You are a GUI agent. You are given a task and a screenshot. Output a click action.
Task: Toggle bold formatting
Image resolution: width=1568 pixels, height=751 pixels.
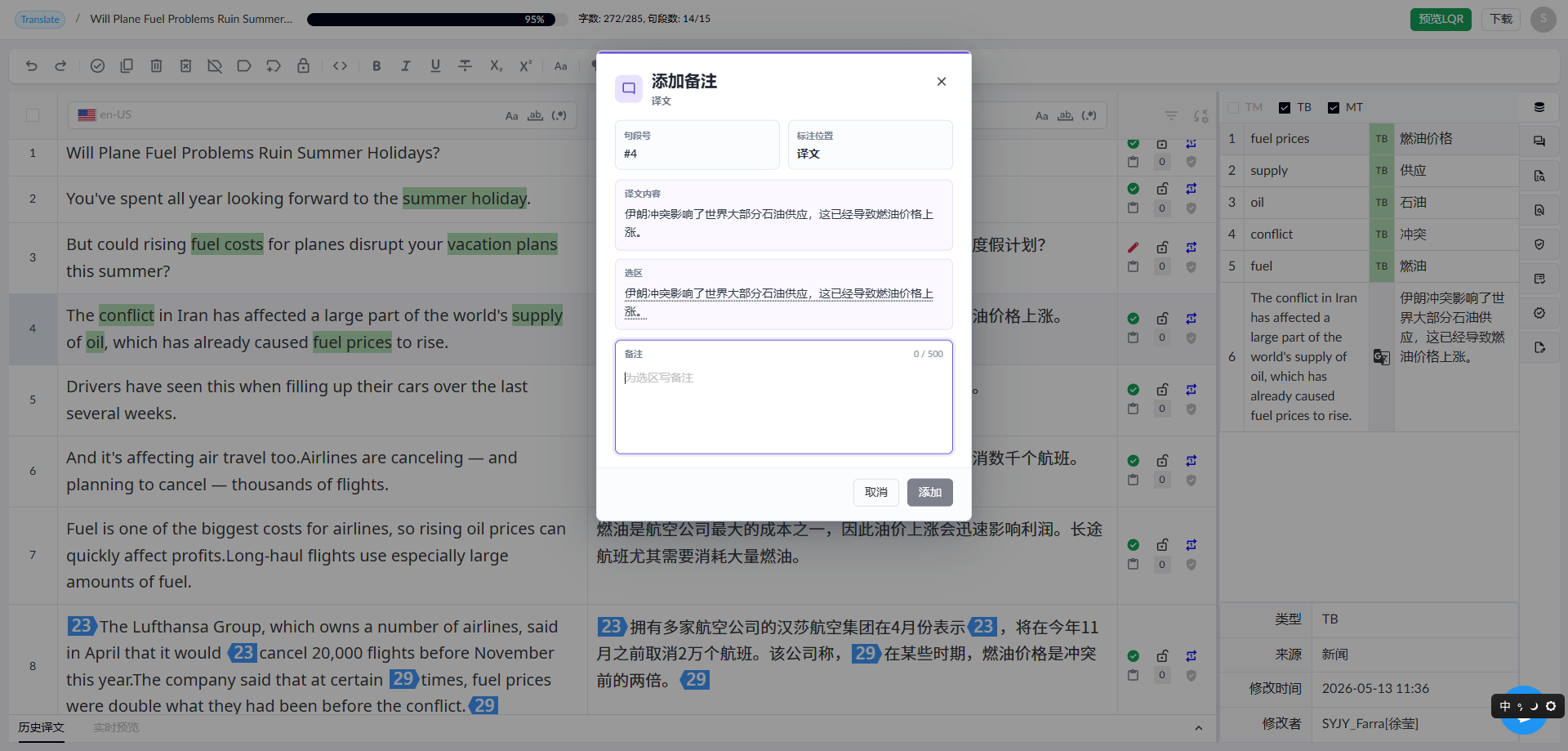(376, 66)
